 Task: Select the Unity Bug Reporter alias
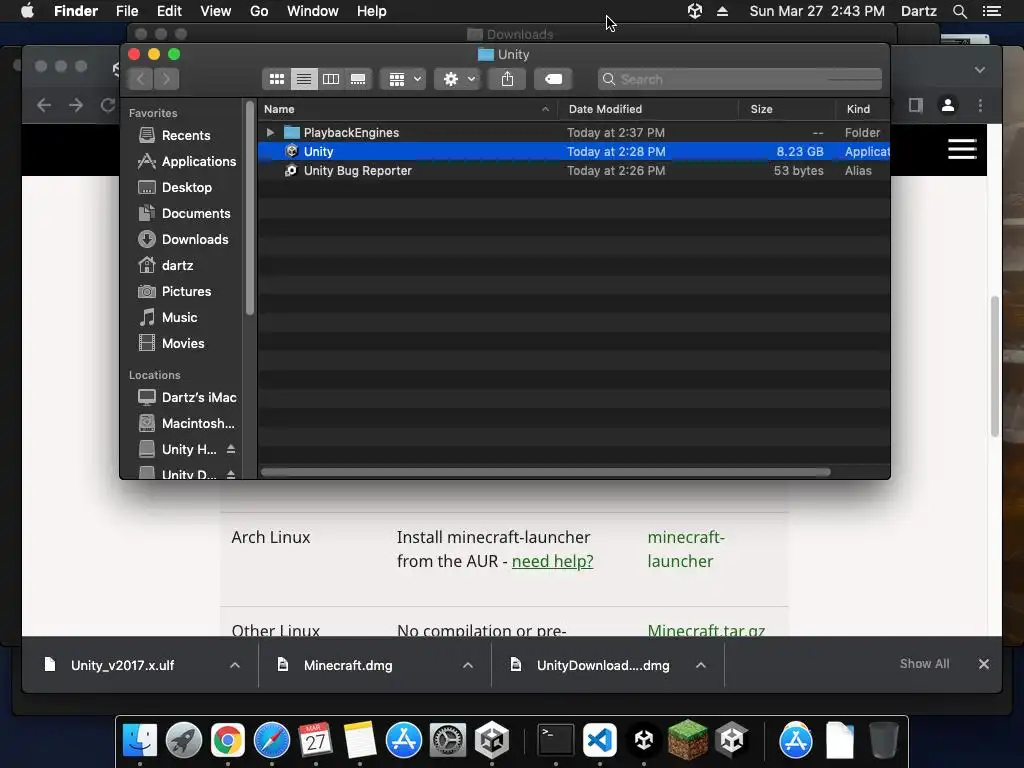tap(573, 170)
